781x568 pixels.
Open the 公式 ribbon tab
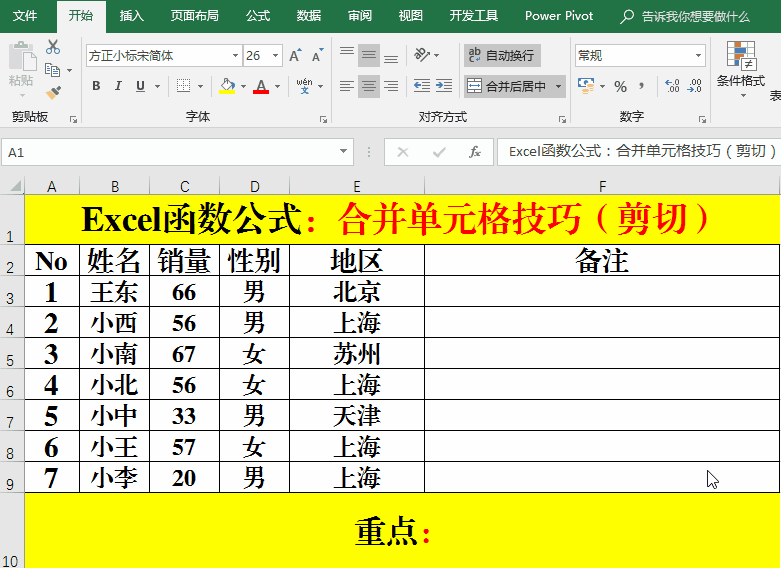[257, 16]
